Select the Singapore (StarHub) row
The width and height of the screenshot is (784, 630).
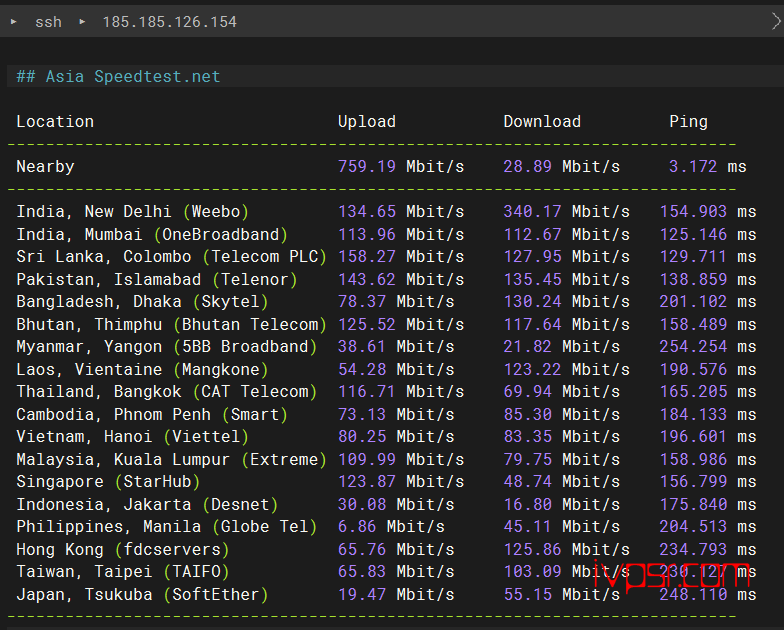[x=386, y=482]
